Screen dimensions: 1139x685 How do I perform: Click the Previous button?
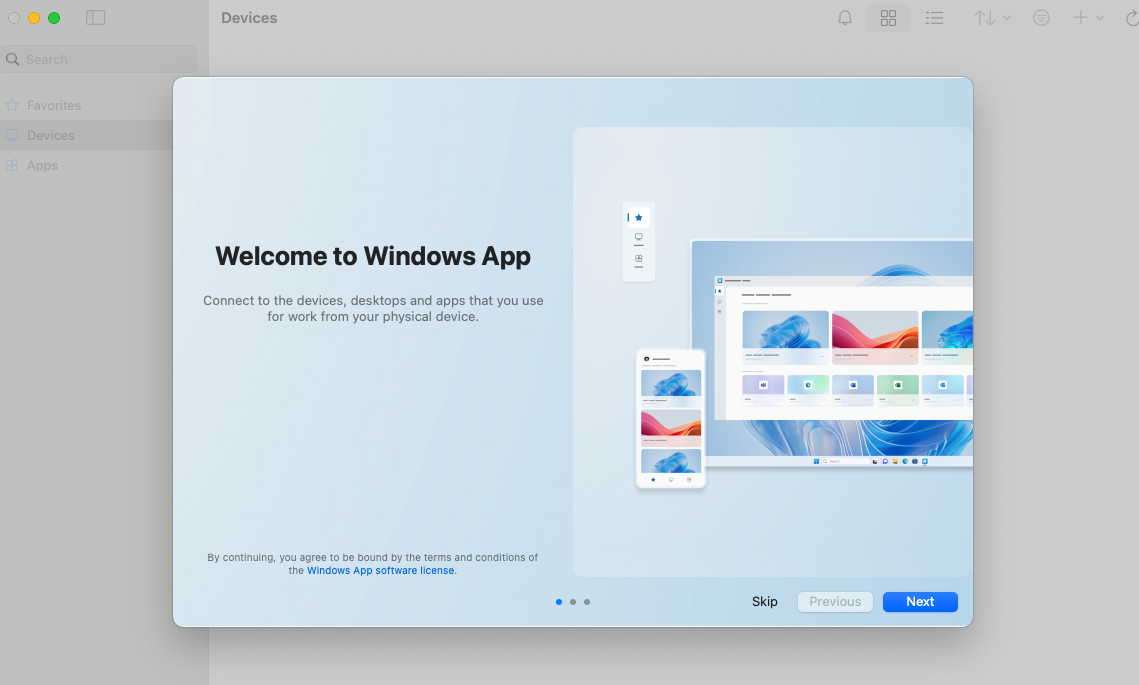point(835,601)
